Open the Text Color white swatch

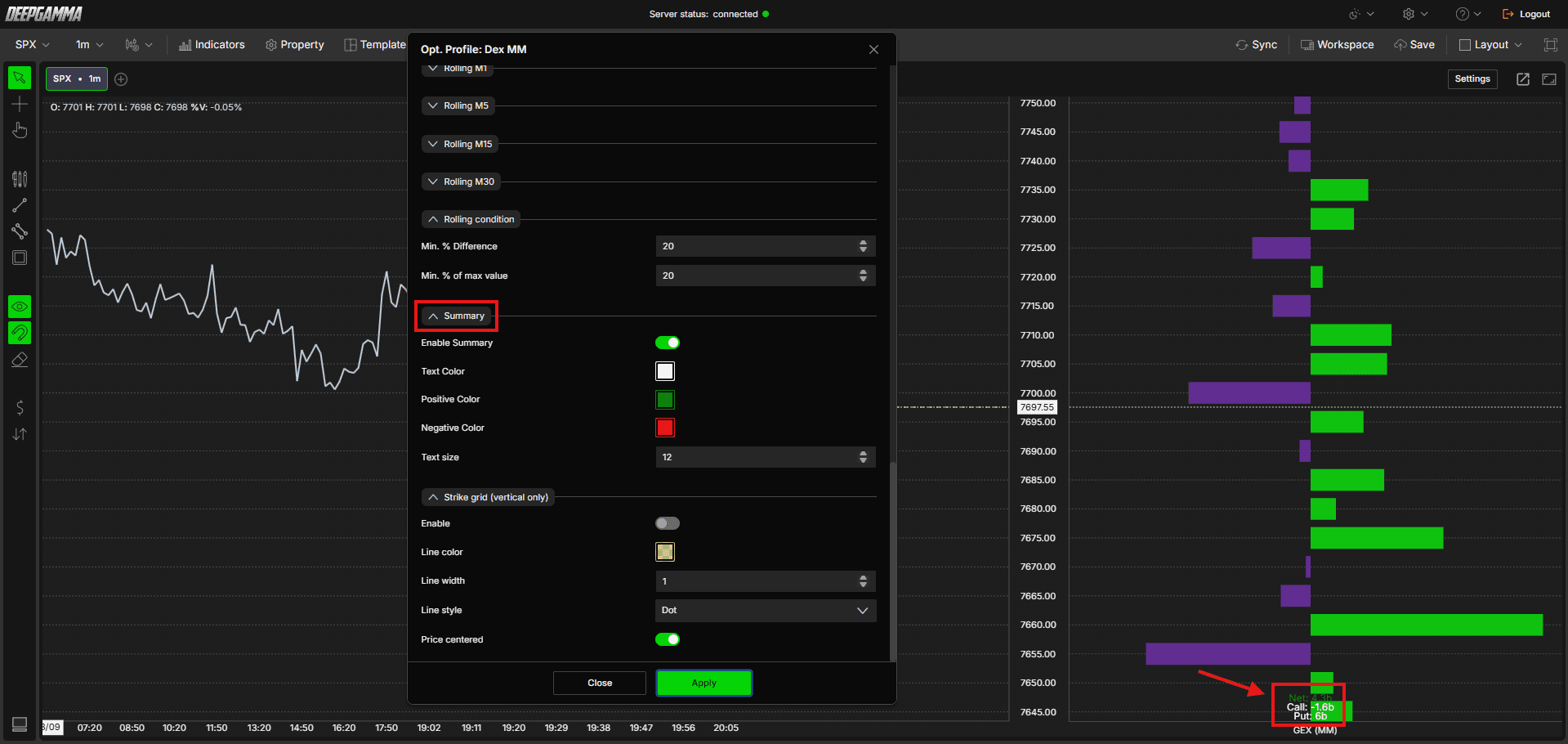tap(665, 371)
